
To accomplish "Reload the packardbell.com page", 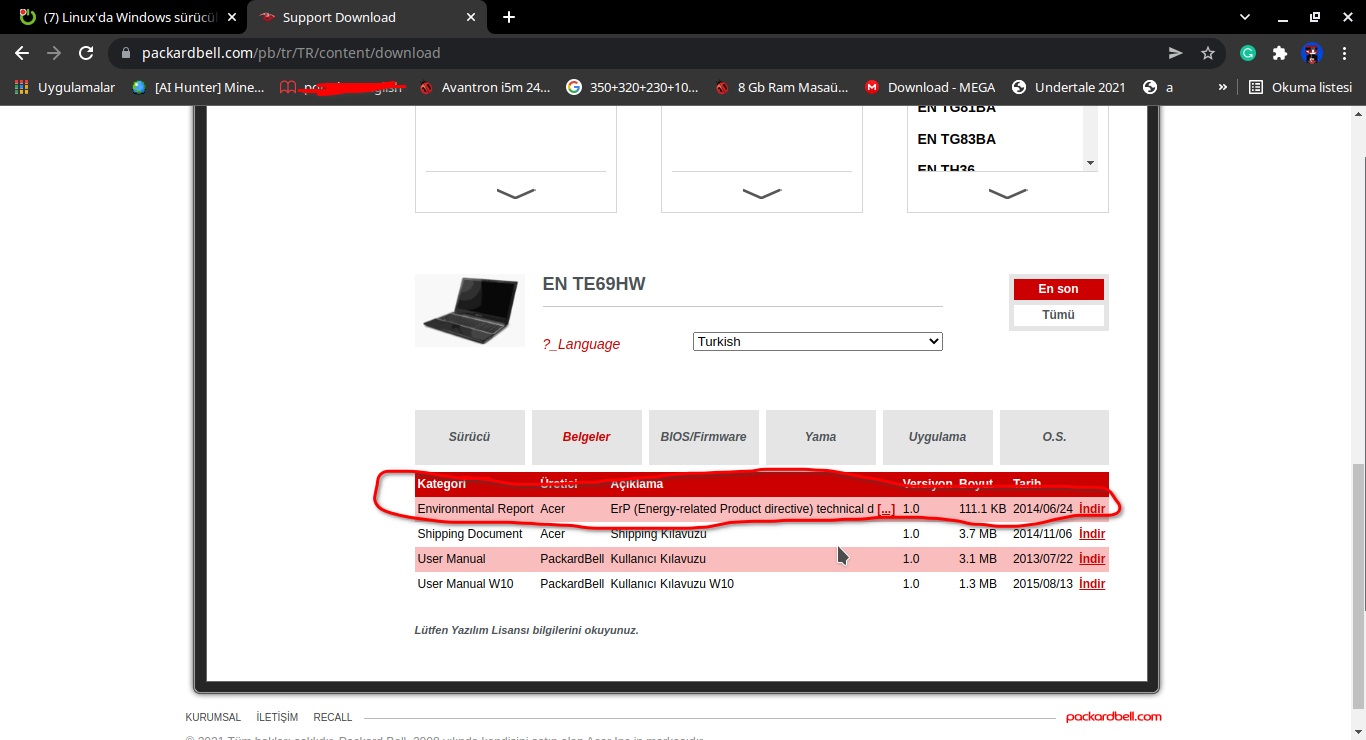I will coord(86,53).
